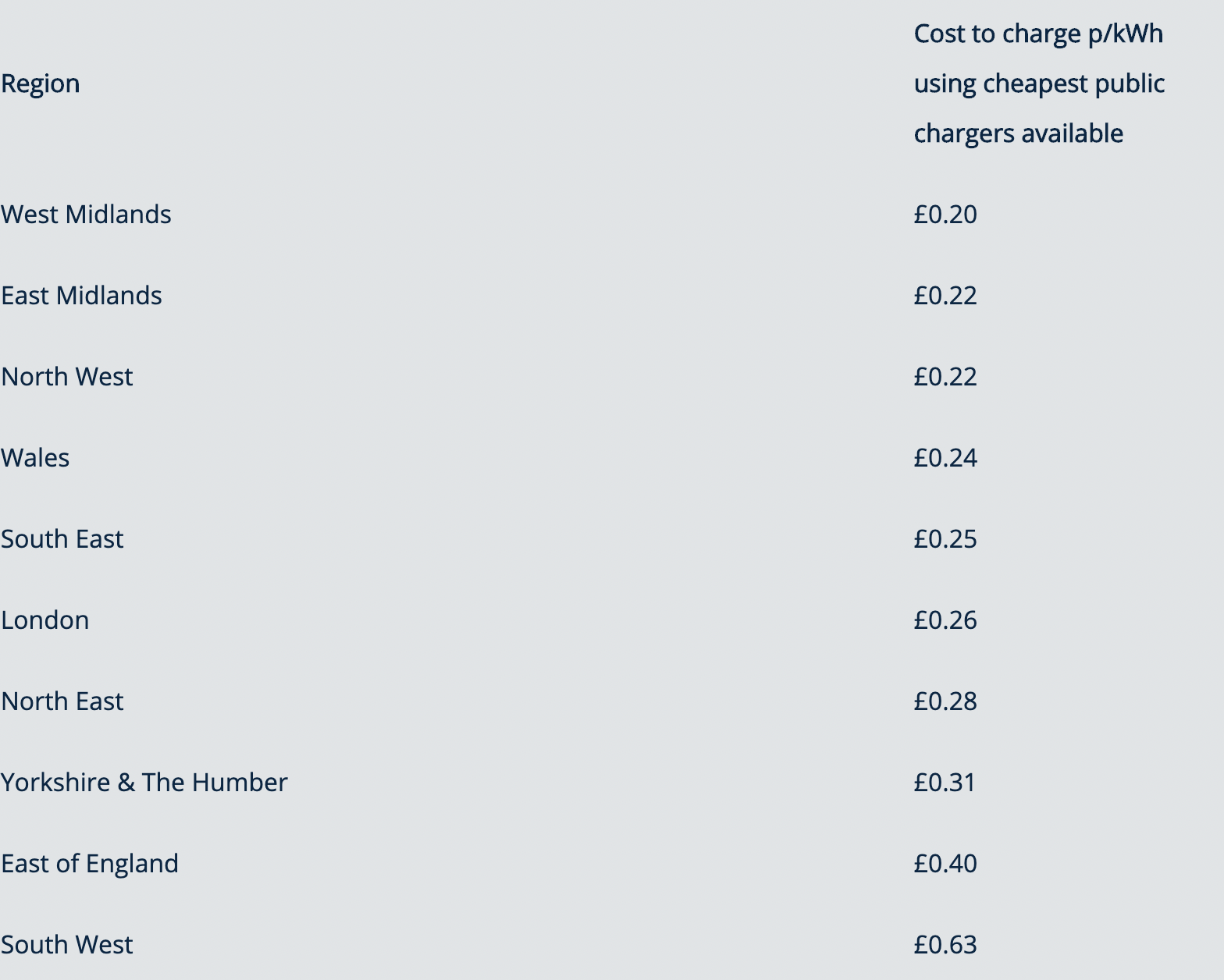Click the London region name
The width and height of the screenshot is (1224, 980).
click(45, 620)
